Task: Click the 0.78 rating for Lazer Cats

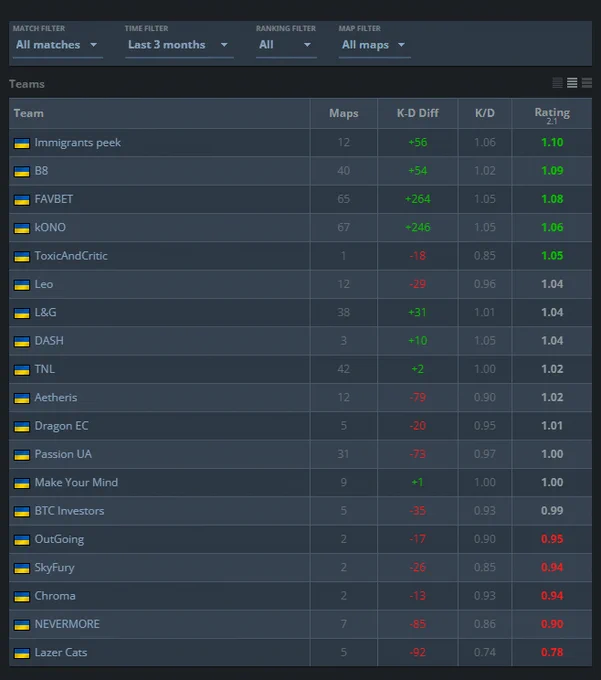Action: [552, 652]
